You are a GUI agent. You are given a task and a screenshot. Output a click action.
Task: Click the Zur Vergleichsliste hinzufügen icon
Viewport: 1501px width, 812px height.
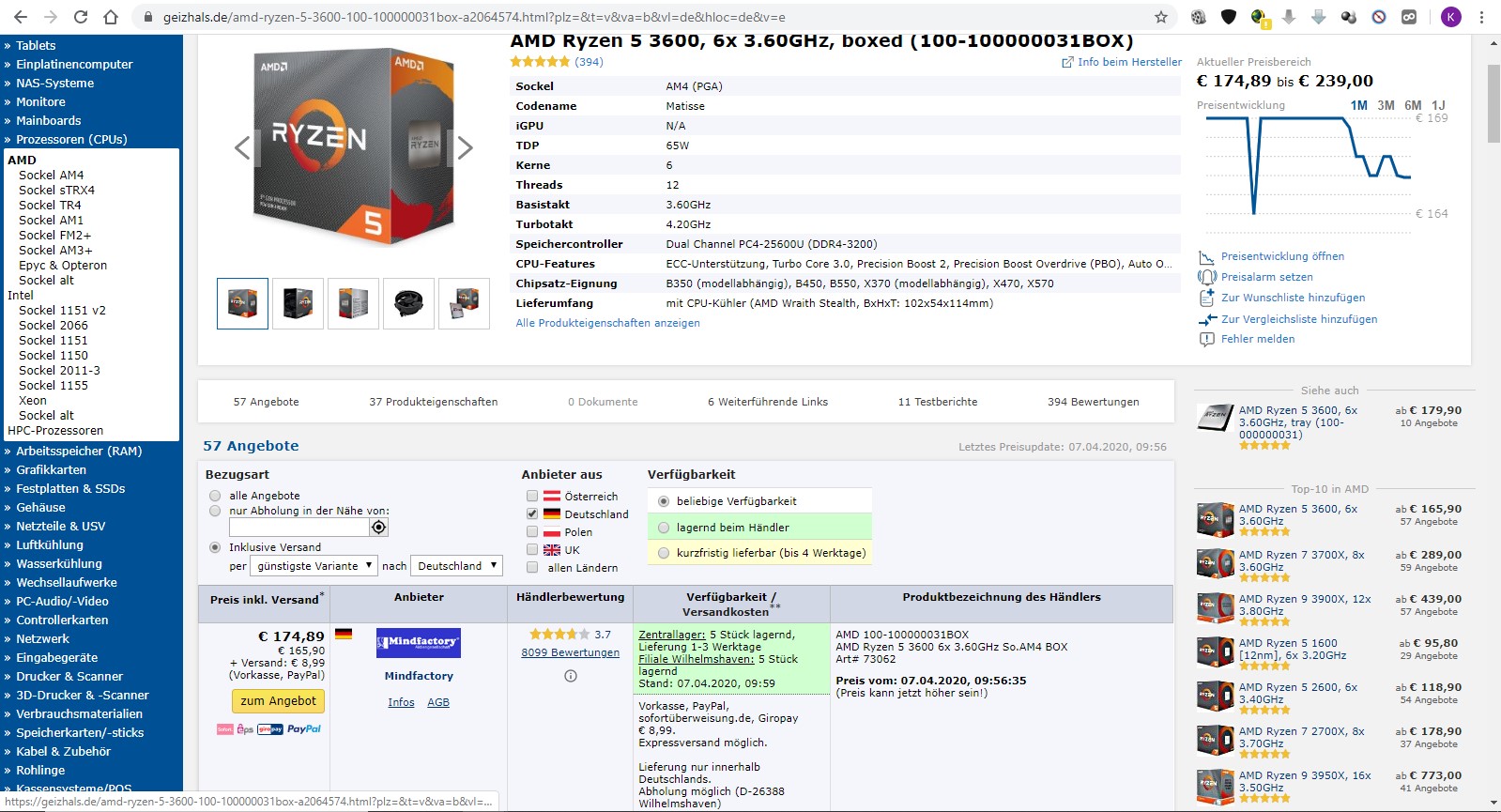[x=1207, y=319]
